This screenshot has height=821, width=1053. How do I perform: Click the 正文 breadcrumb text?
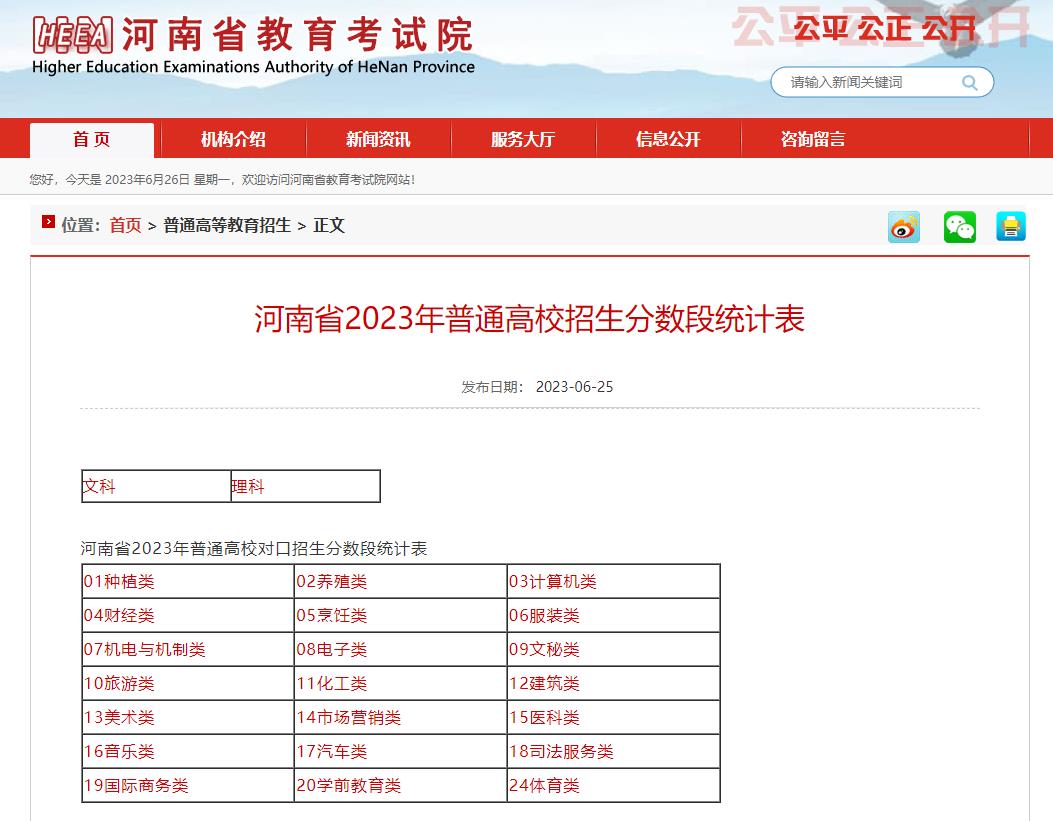click(329, 226)
